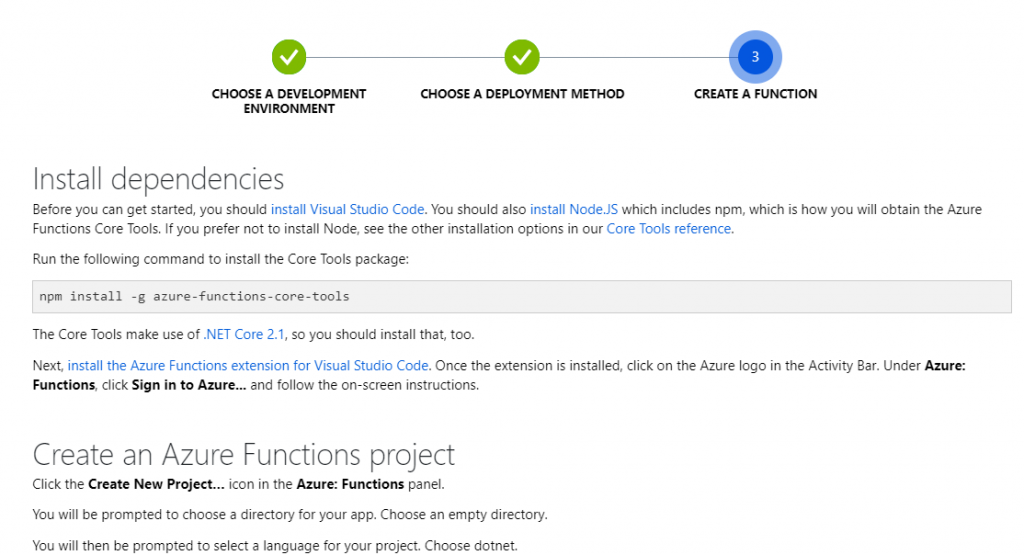Open the install Visual Studio Code link
This screenshot has width=1024, height=555.
click(347, 210)
